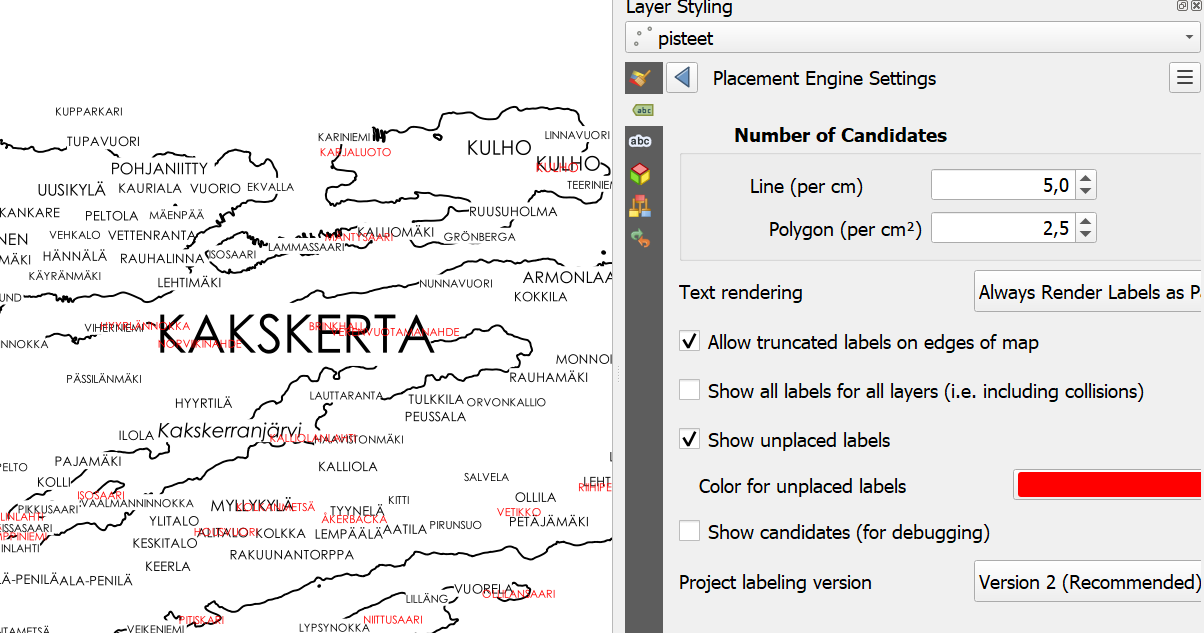Toggle Allow truncated labels on edges of map

pyautogui.click(x=689, y=342)
